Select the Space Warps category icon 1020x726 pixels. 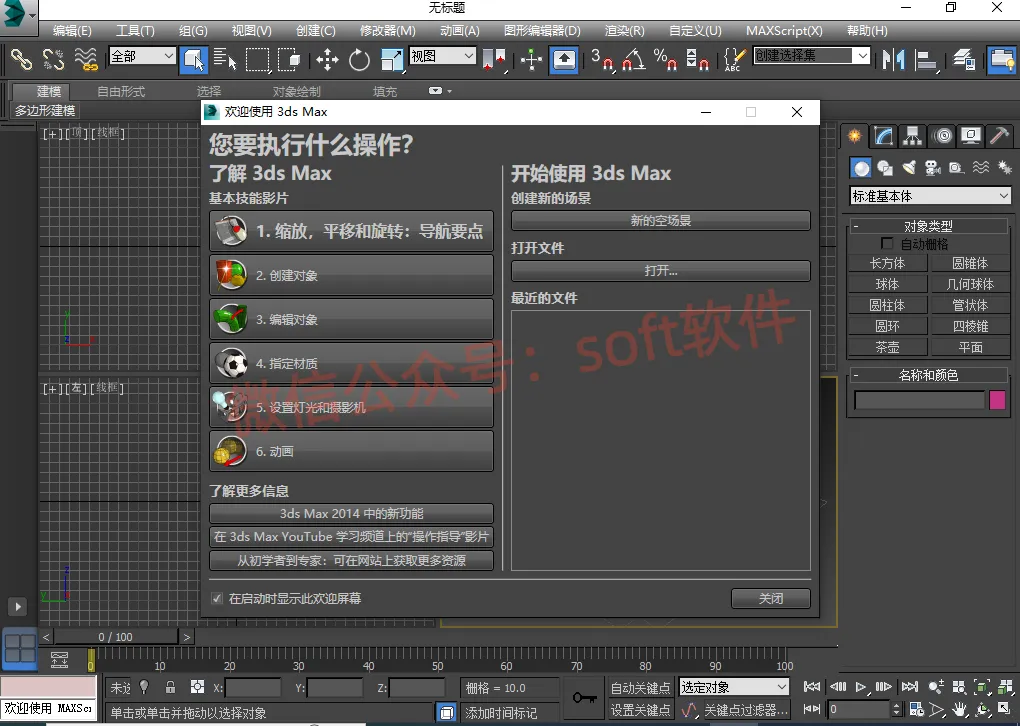(980, 168)
